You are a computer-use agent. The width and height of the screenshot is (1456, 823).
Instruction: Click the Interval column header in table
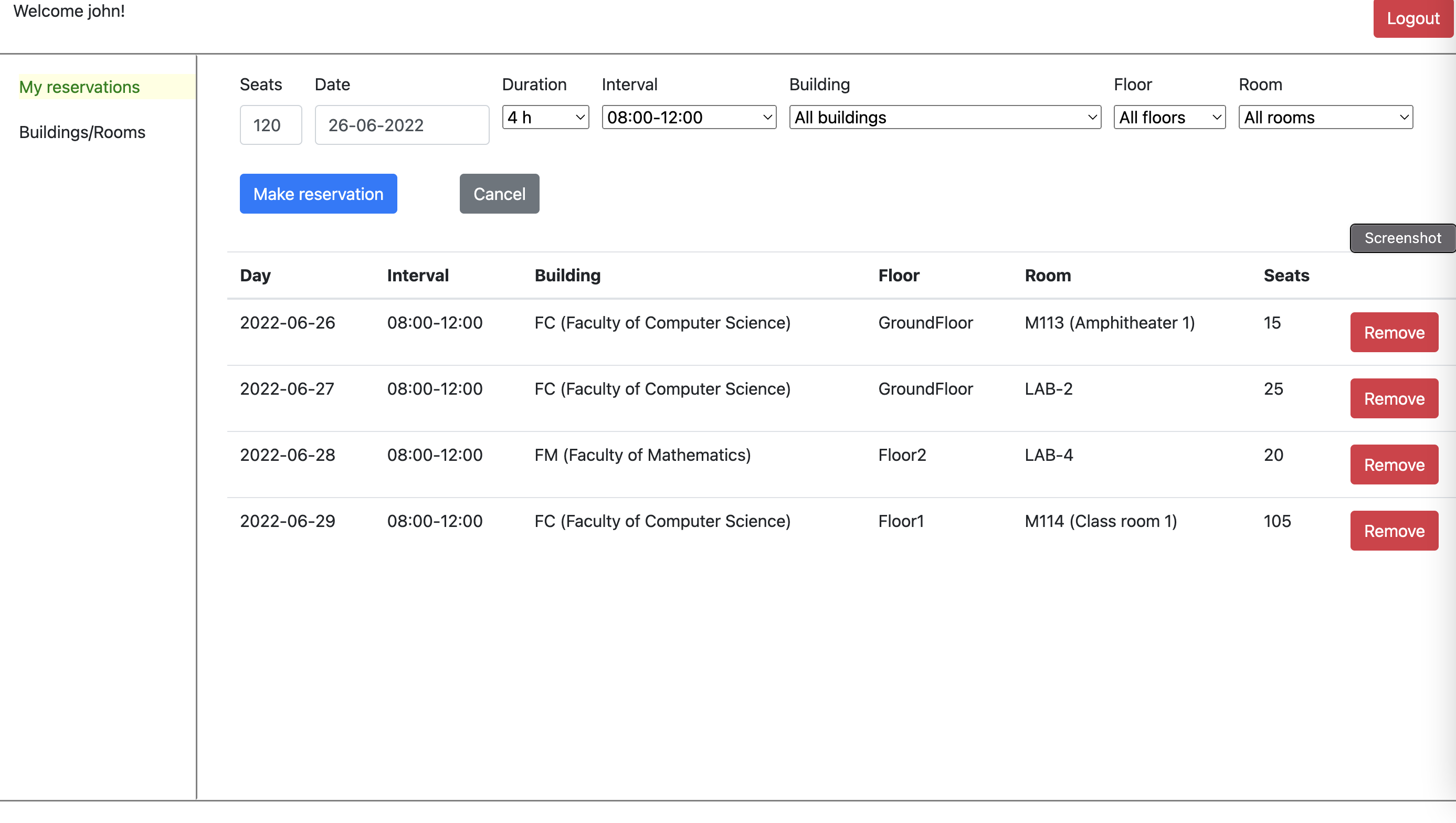[x=418, y=275]
